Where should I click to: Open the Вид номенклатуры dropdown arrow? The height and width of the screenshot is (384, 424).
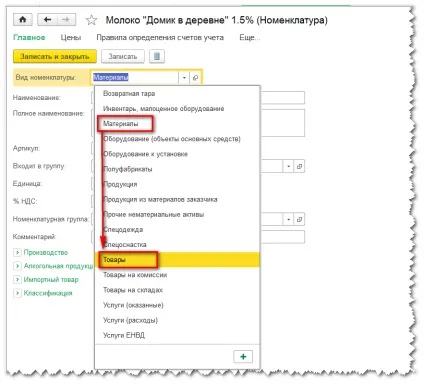coord(184,78)
